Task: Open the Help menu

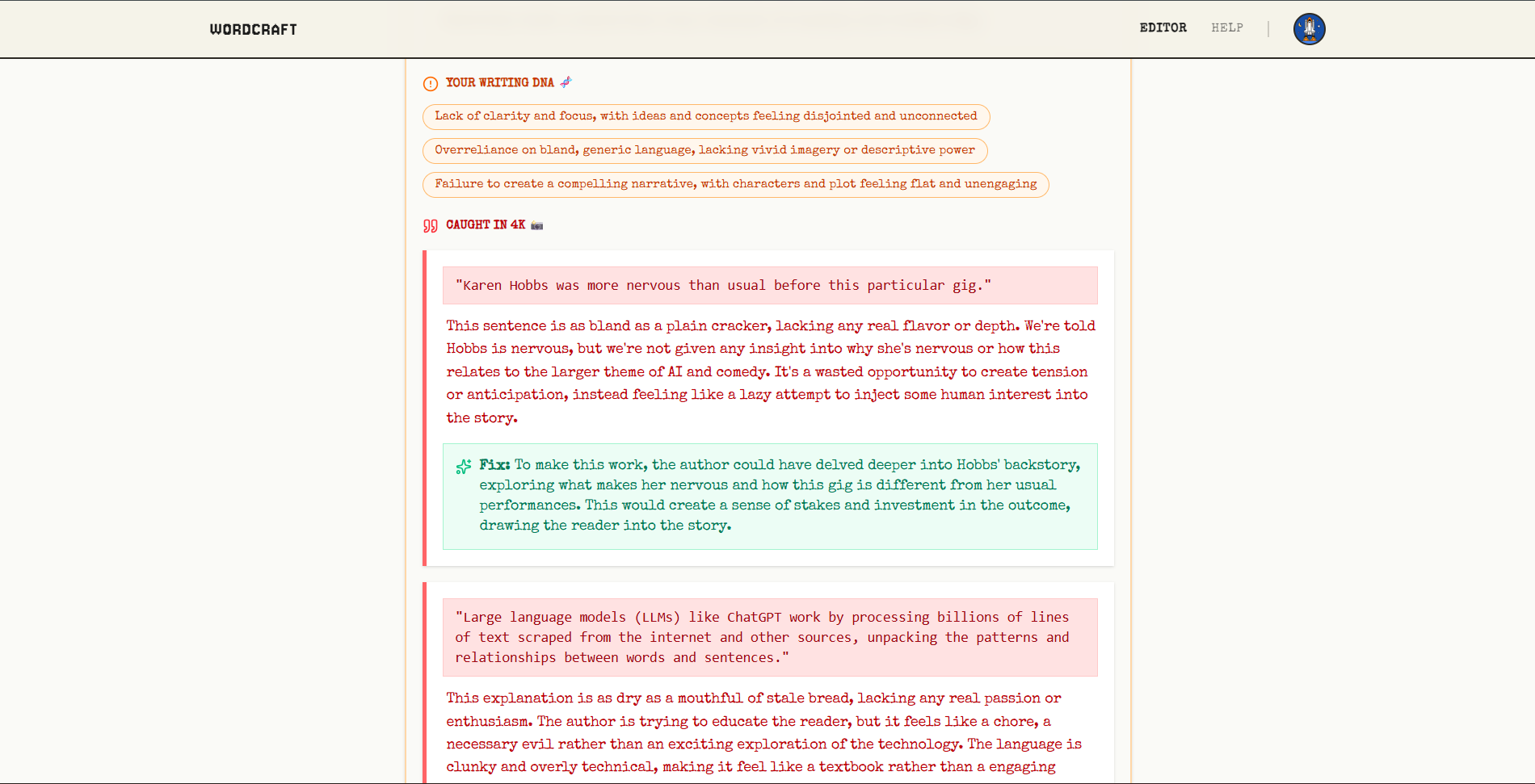Action: pos(1227,27)
